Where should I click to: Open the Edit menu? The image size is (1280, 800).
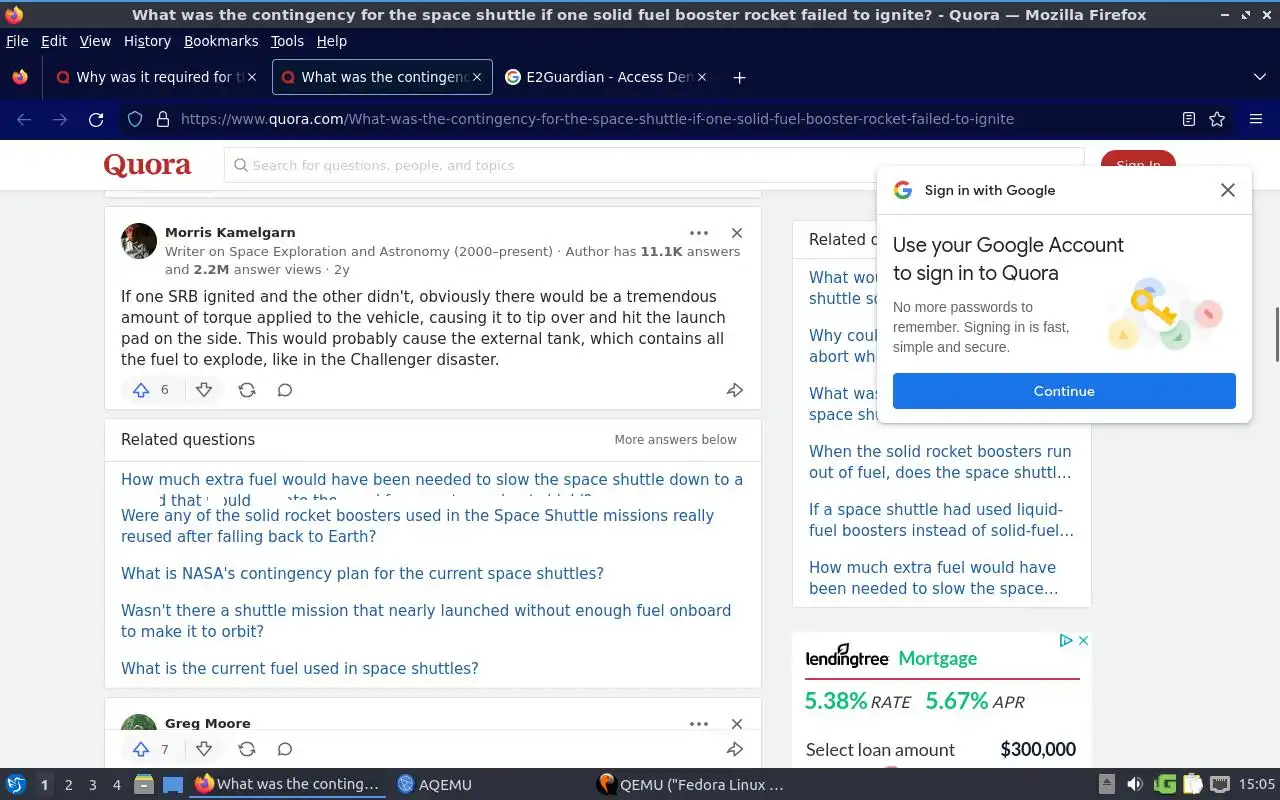54,41
